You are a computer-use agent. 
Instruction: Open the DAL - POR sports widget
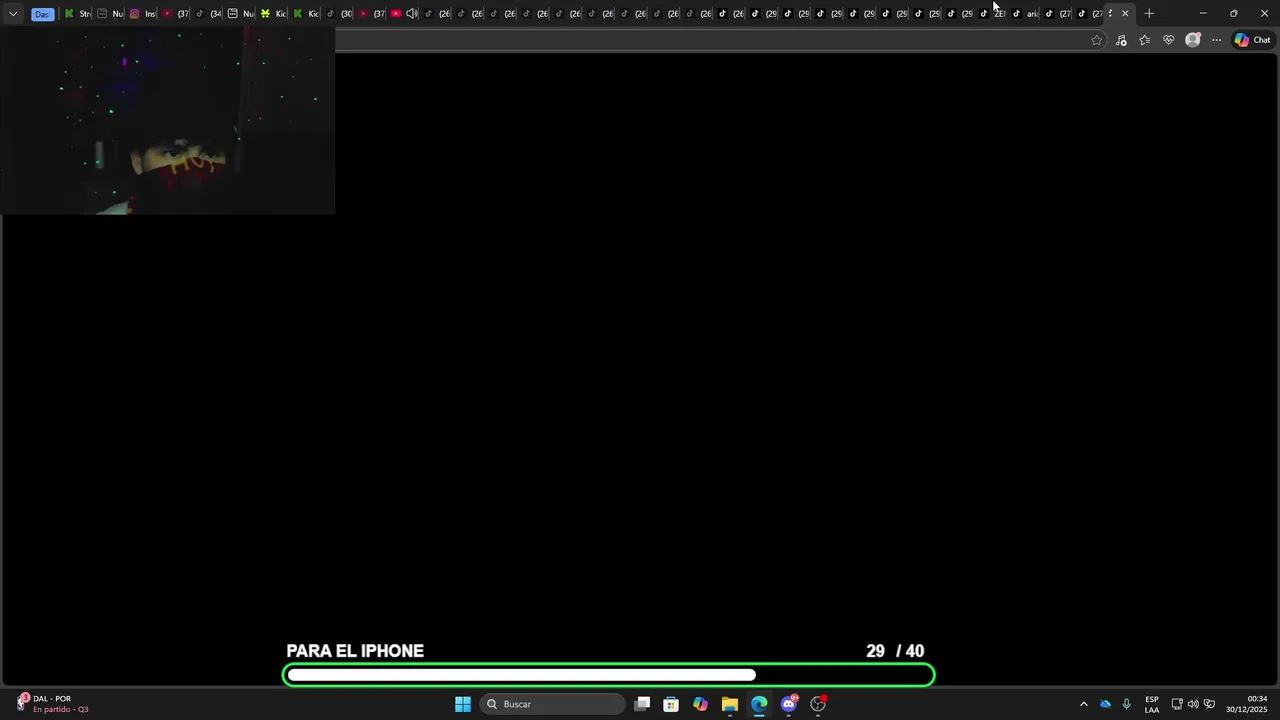pos(52,704)
